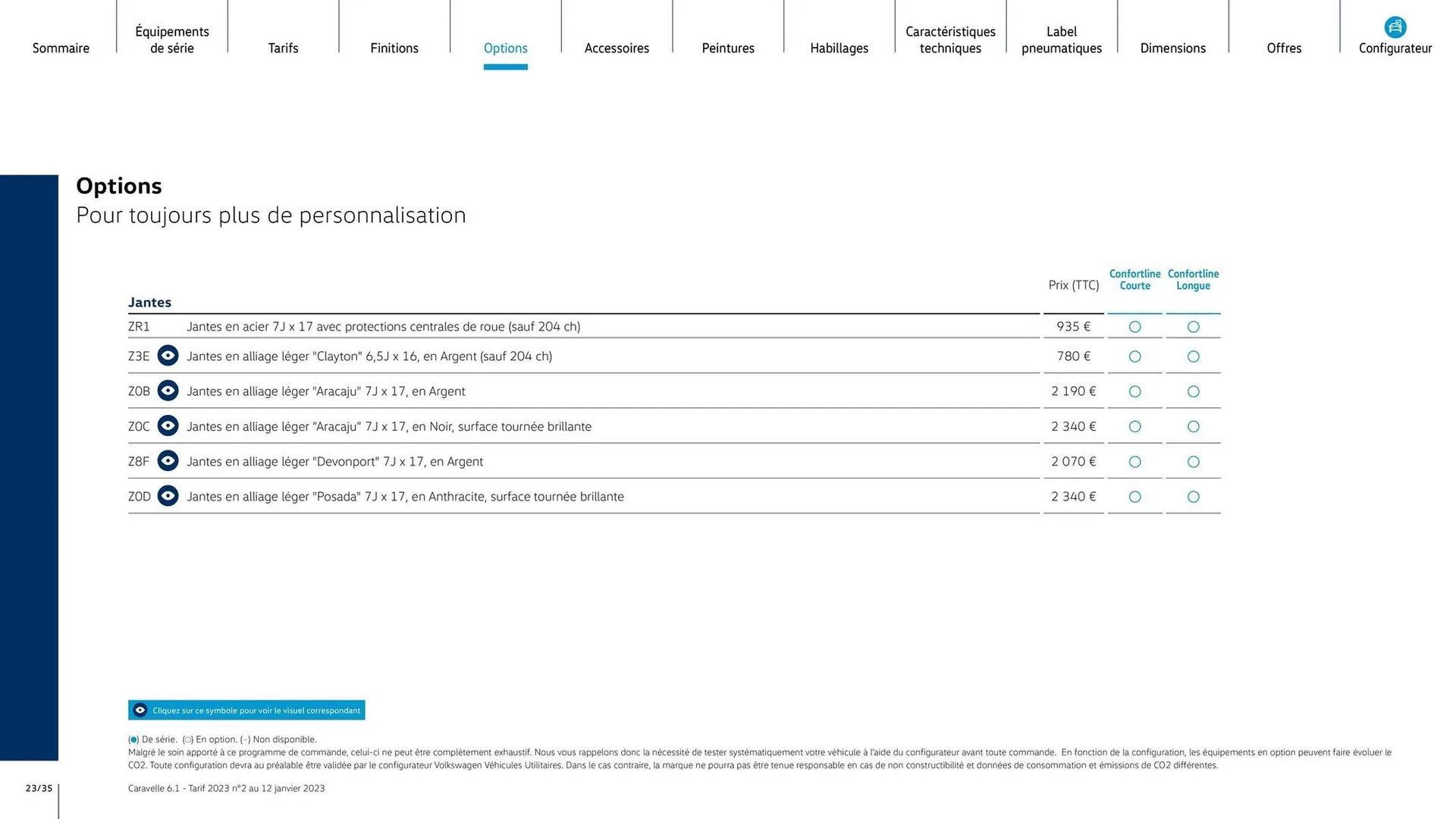Select Confortline Longue option for Clayton wheels

[x=1193, y=356]
